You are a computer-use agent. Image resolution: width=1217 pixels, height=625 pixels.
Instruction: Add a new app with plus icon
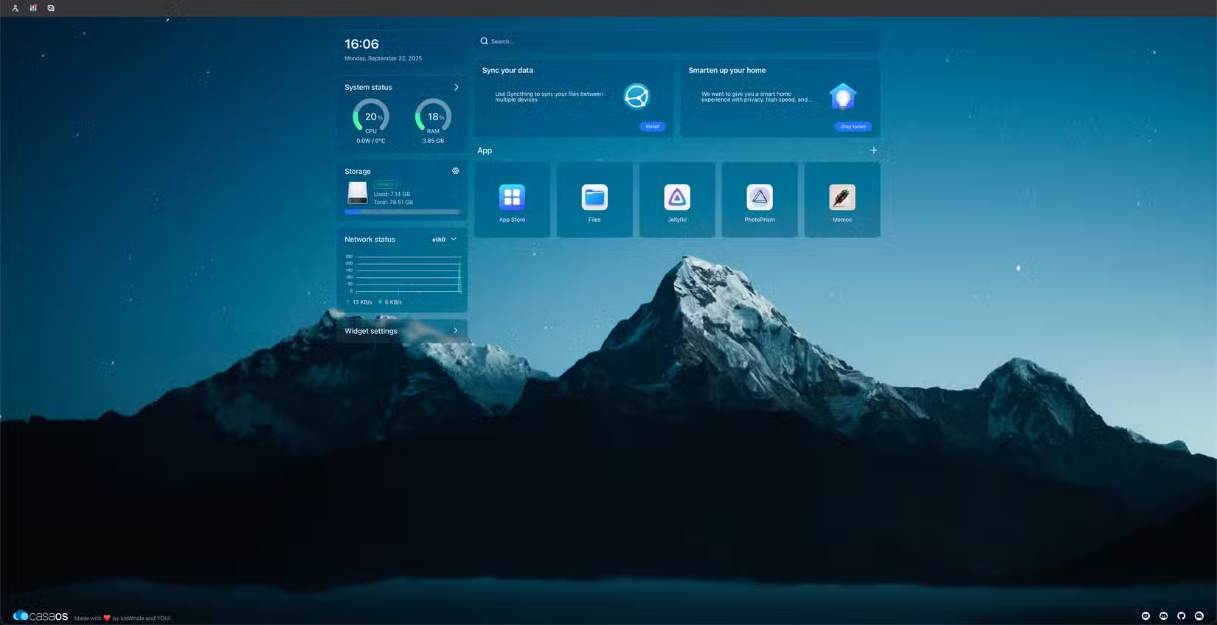tap(873, 150)
